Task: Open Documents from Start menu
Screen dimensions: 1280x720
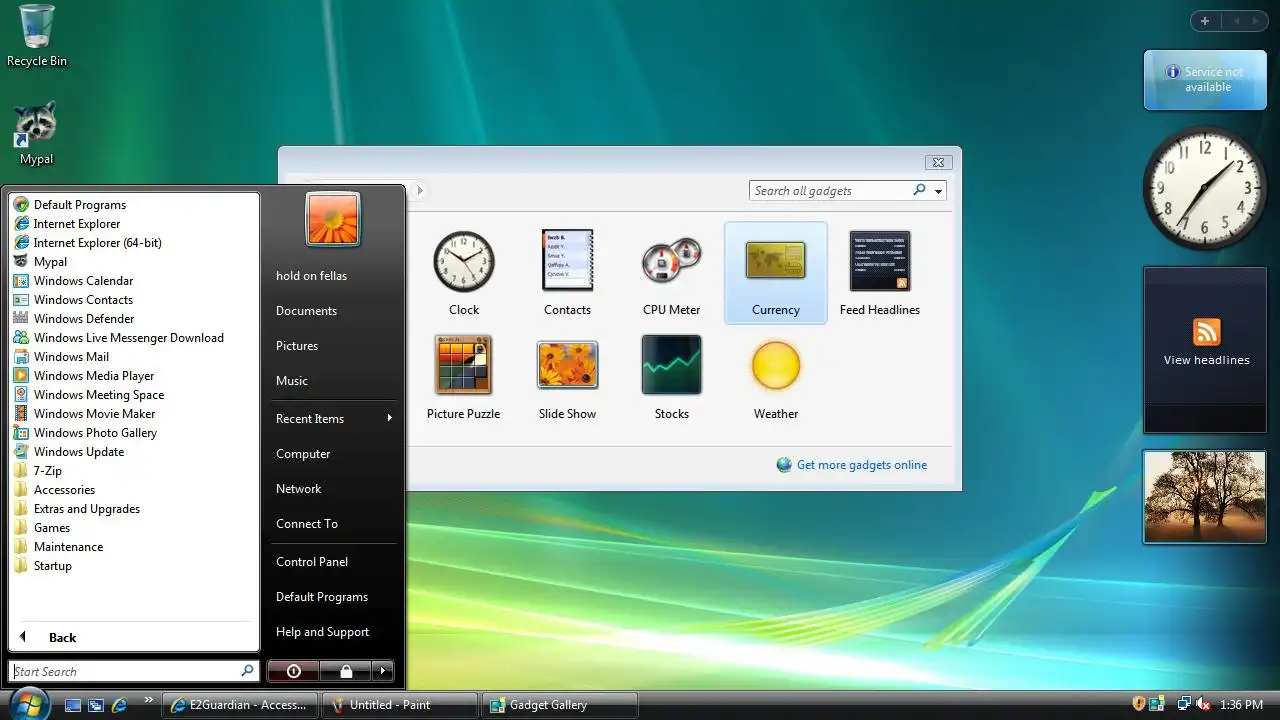Action: [306, 311]
